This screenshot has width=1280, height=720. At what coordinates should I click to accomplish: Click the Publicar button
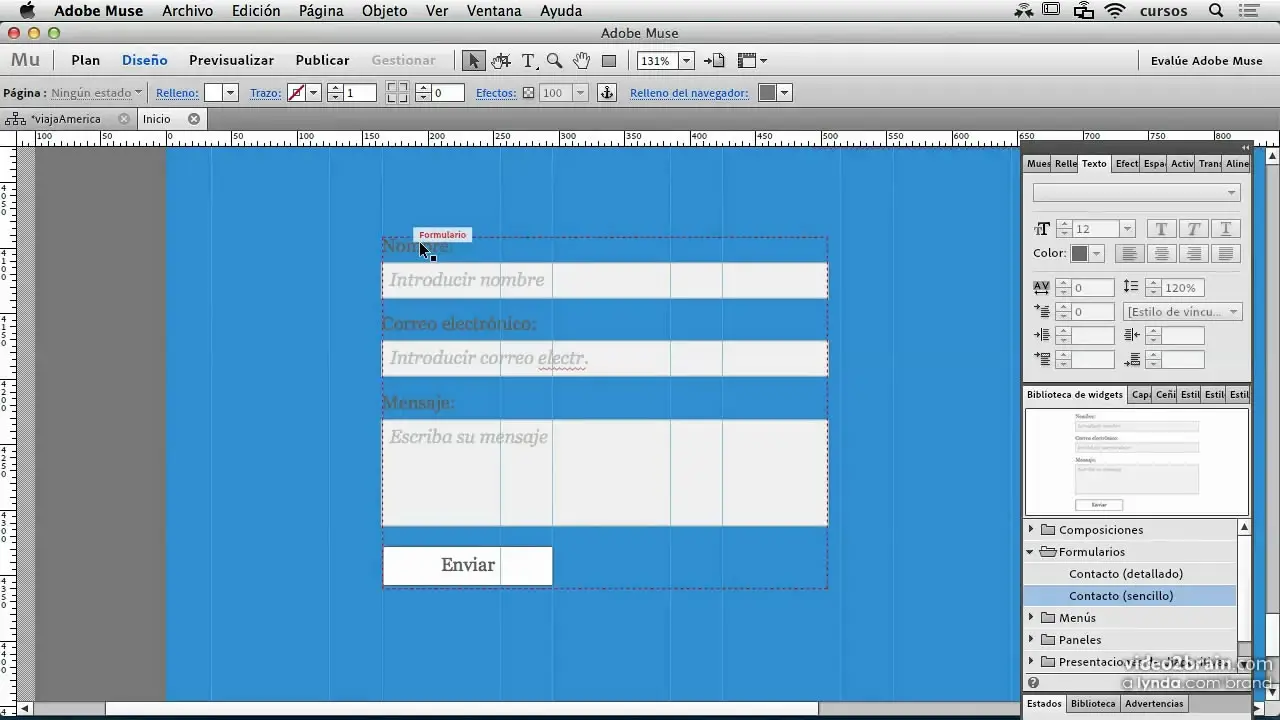322,60
